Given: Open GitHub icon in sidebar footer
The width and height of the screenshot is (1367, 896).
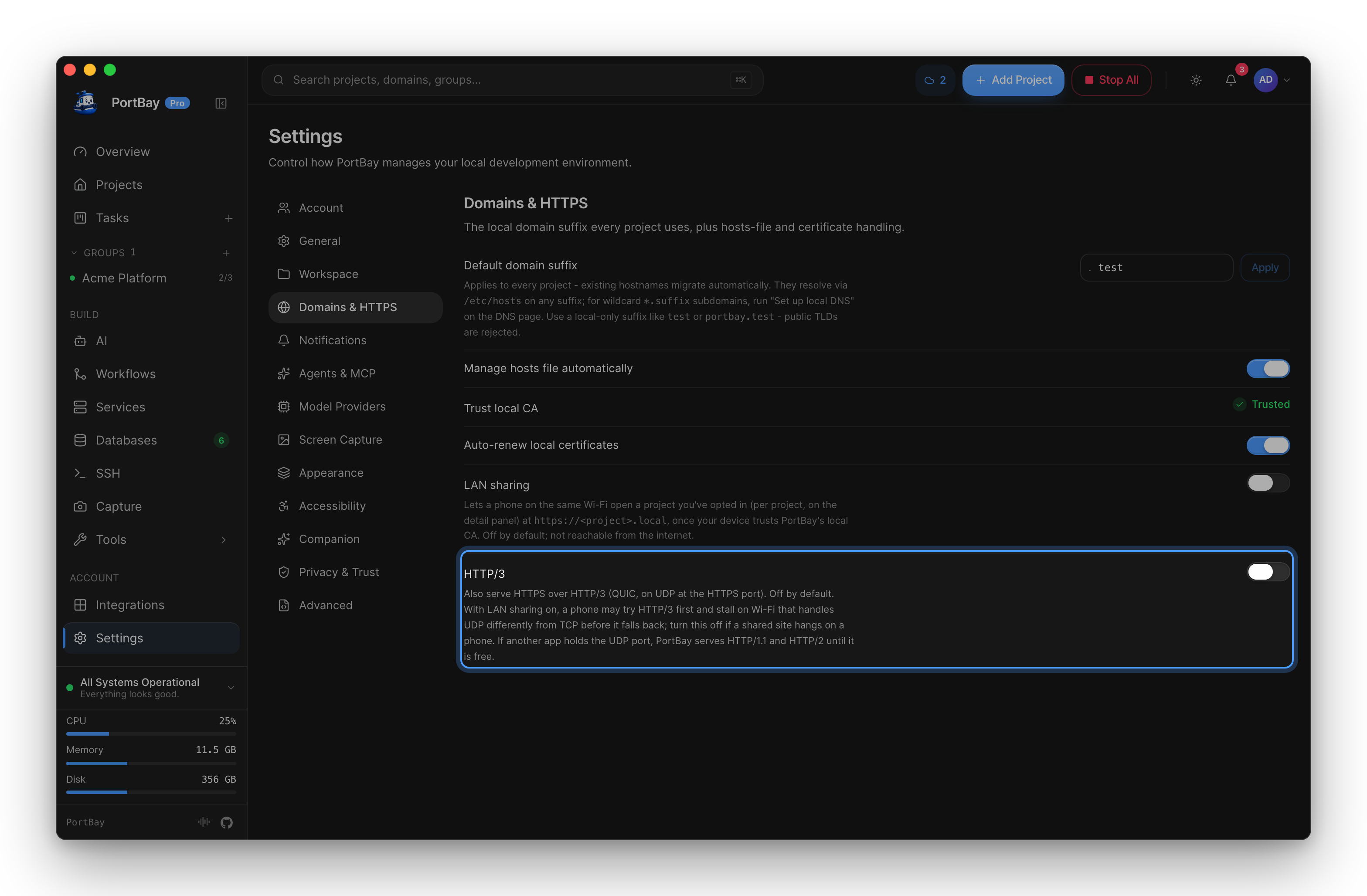Looking at the screenshot, I should [x=227, y=822].
